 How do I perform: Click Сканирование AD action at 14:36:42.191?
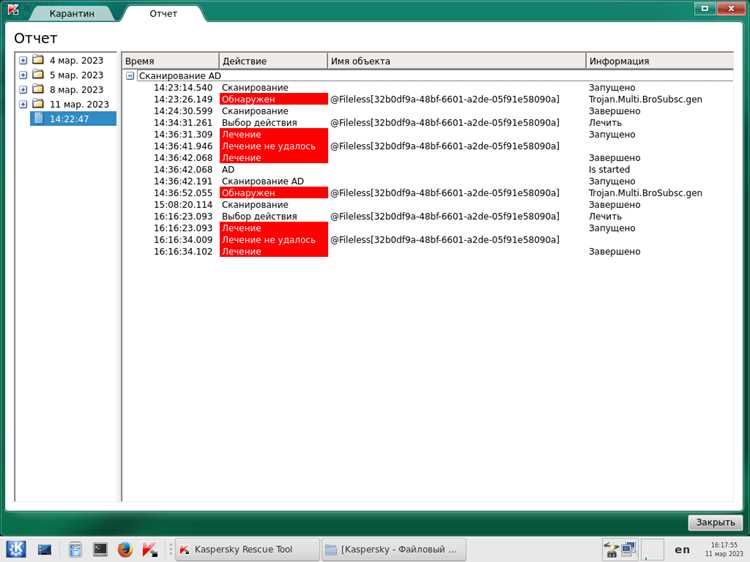[263, 181]
